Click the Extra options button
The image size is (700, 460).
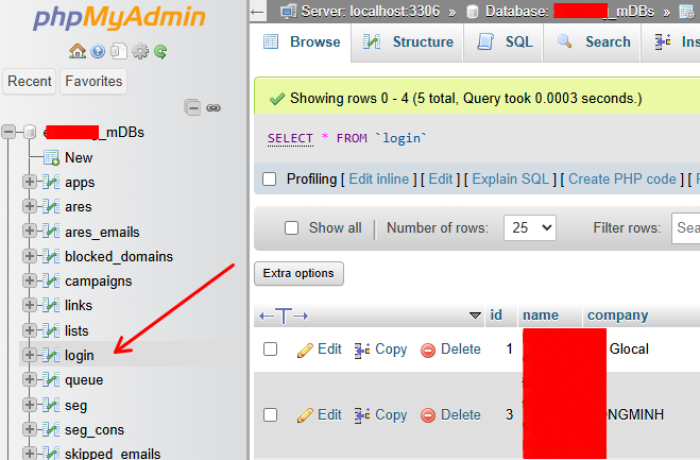click(x=299, y=273)
